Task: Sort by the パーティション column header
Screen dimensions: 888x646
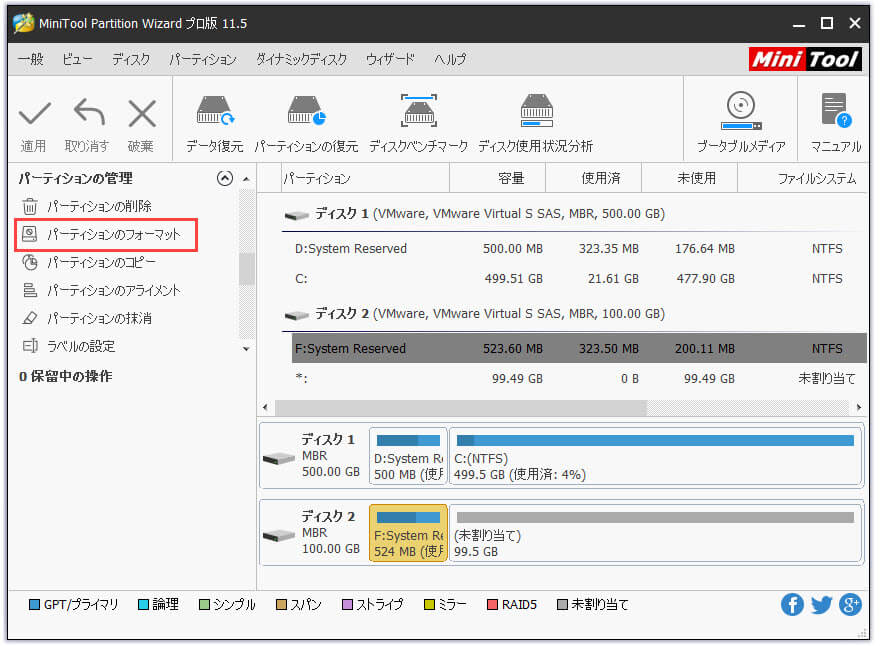Action: 366,178
